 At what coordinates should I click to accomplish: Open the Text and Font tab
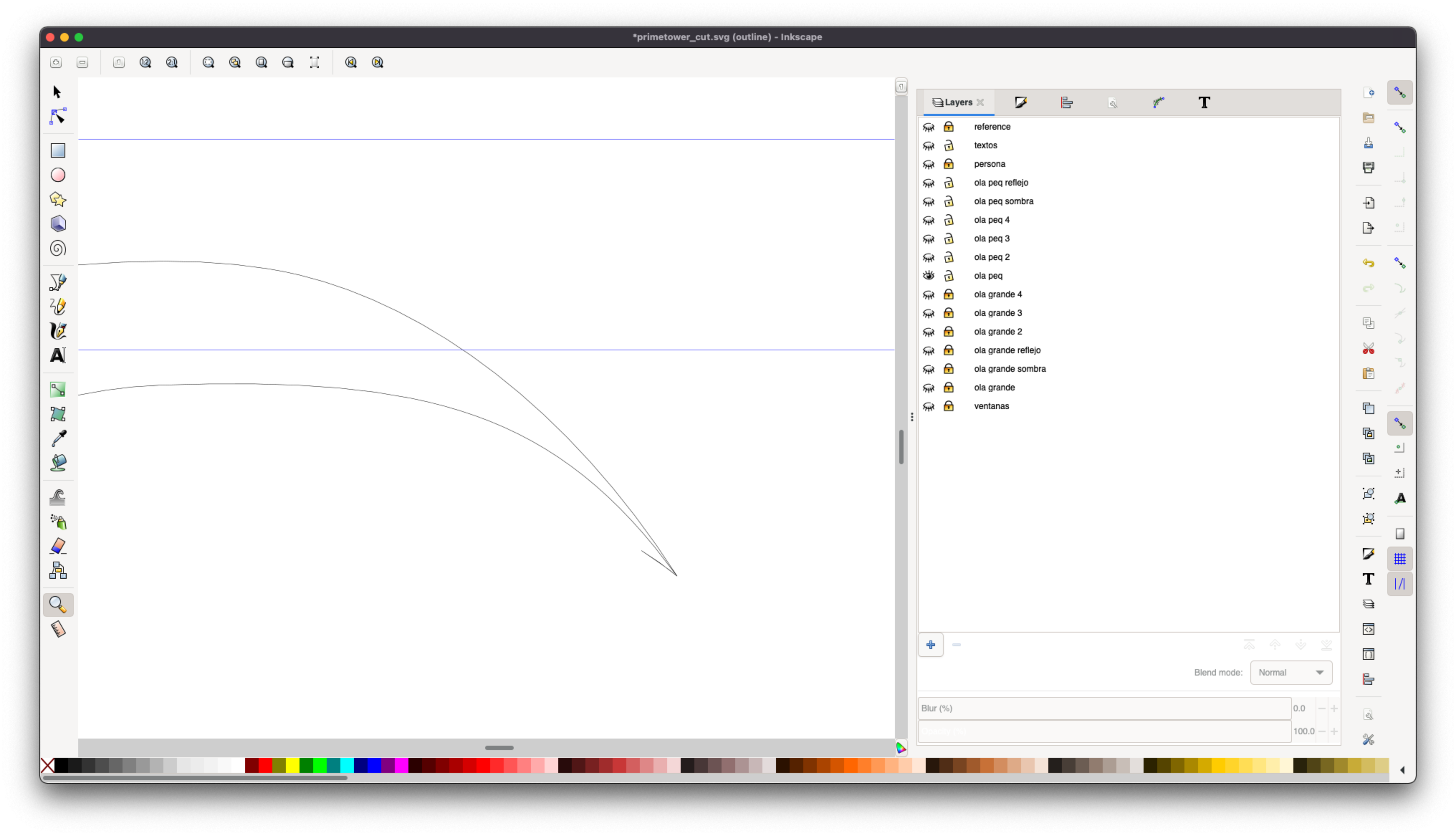click(x=1204, y=103)
